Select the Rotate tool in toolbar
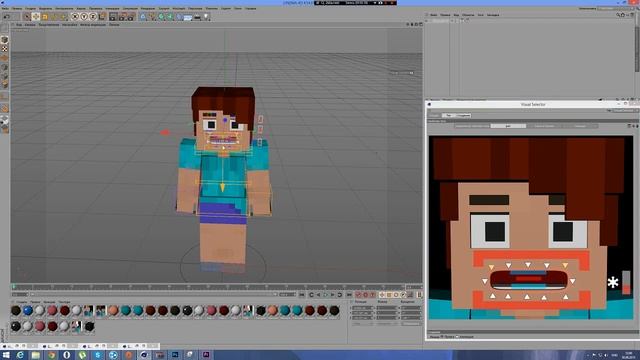This screenshot has height=360, width=640. click(54, 17)
